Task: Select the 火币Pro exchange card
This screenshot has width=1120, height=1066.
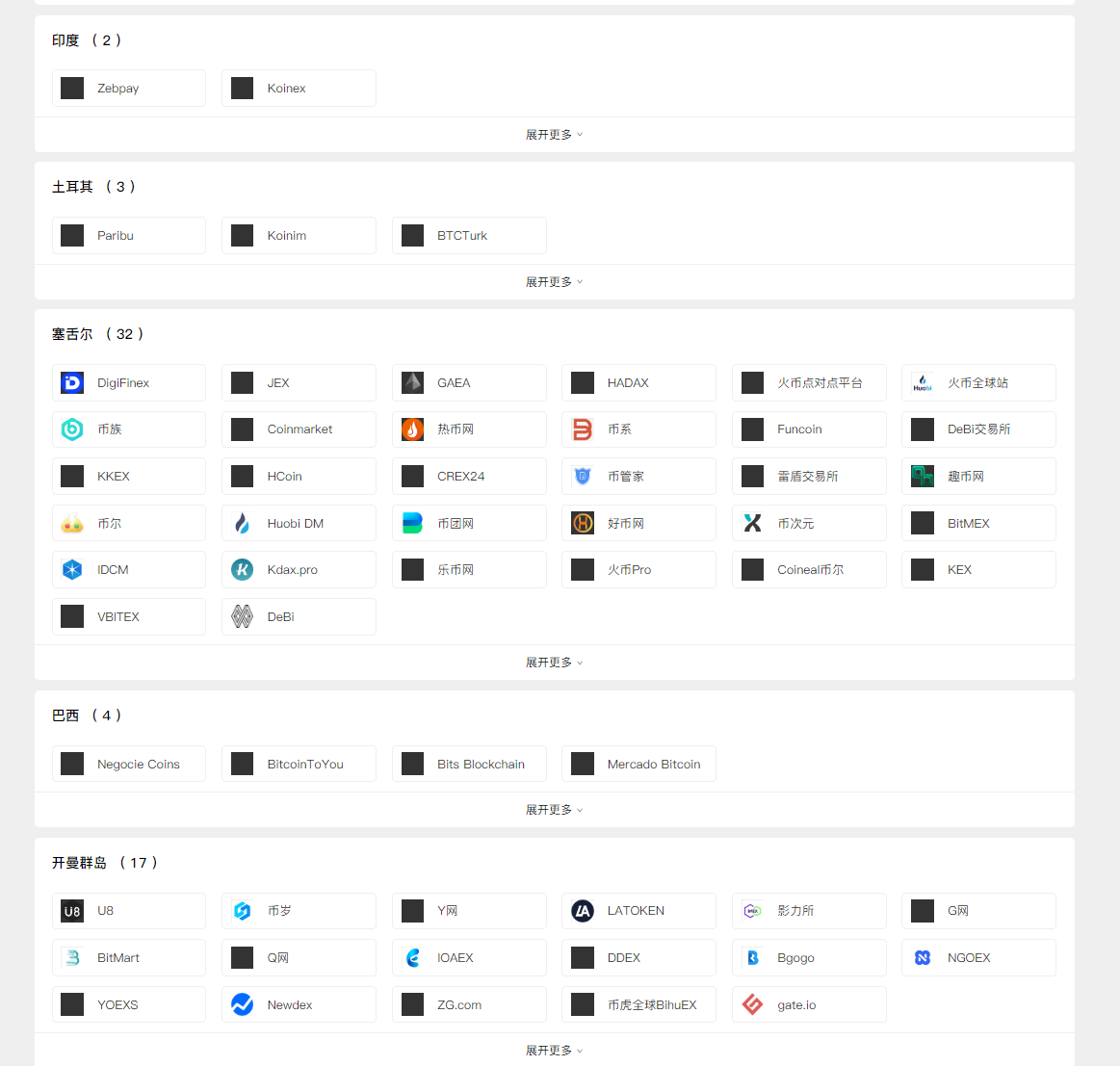Action: (639, 569)
